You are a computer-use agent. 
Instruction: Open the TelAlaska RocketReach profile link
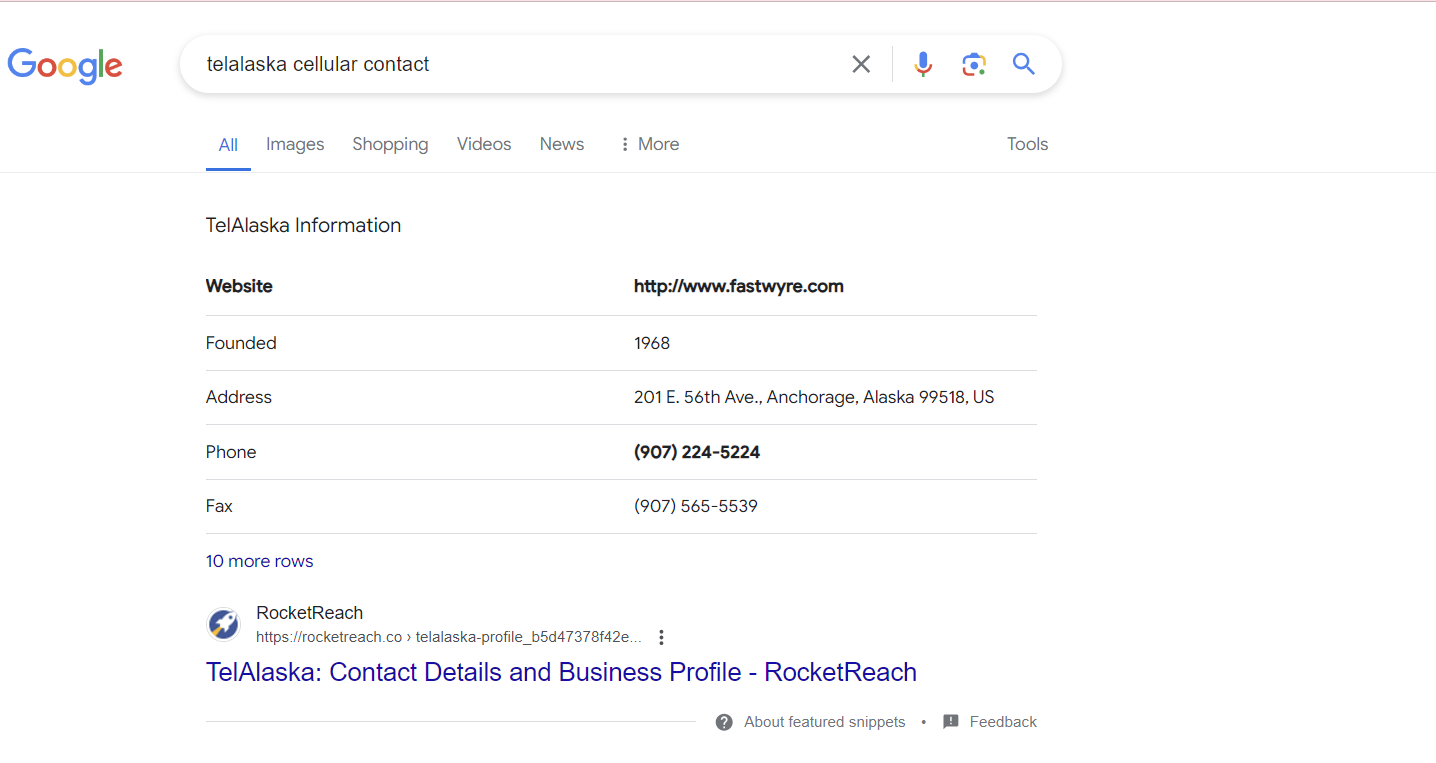(x=561, y=672)
